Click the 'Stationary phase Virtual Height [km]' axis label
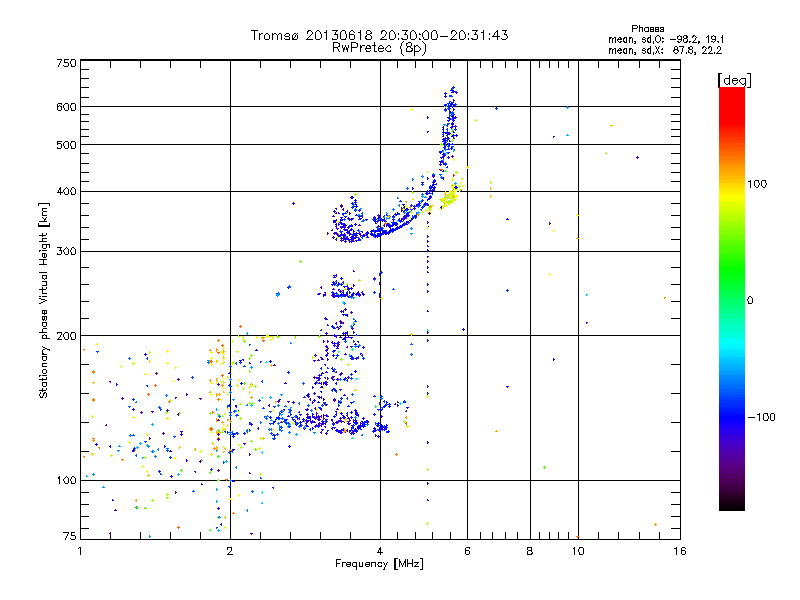This screenshot has height=600, width=800. [x=44, y=300]
